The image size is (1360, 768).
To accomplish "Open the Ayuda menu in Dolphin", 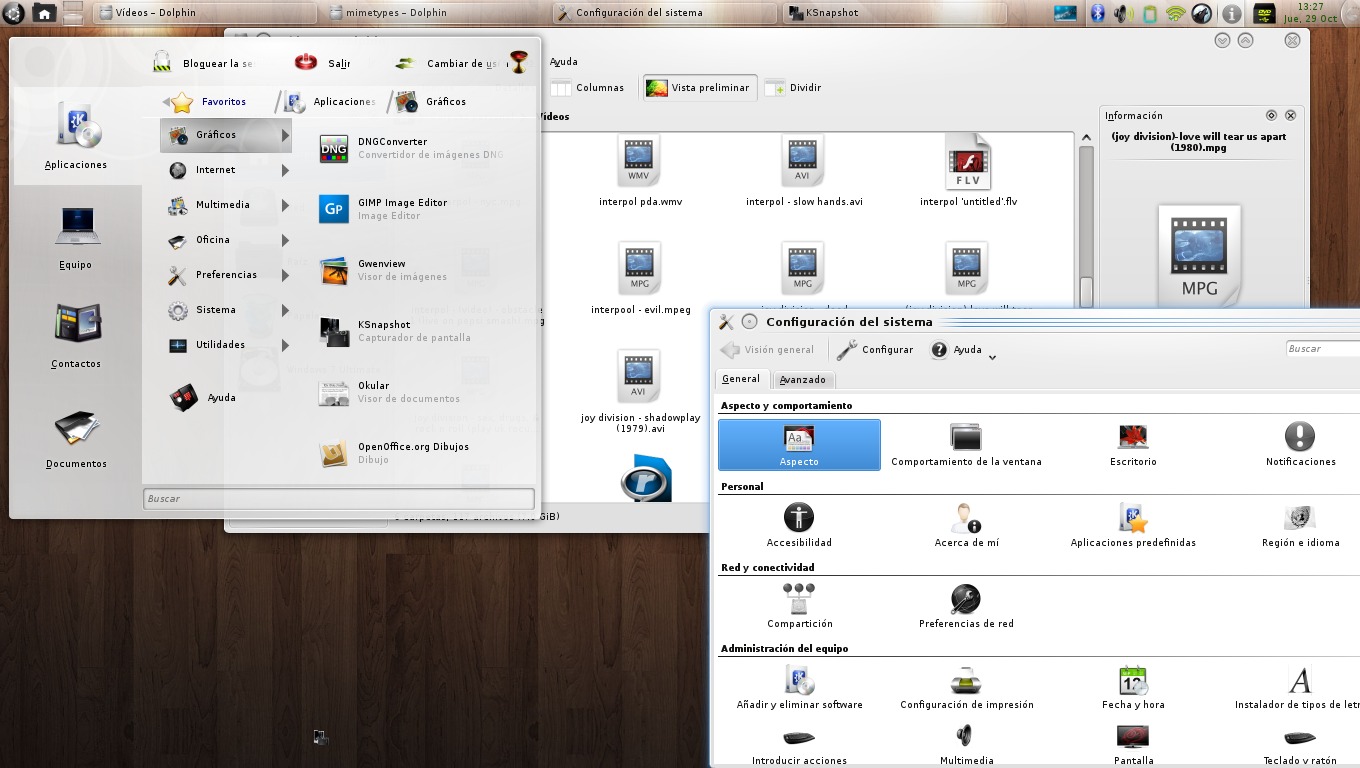I will pyautogui.click(x=564, y=62).
